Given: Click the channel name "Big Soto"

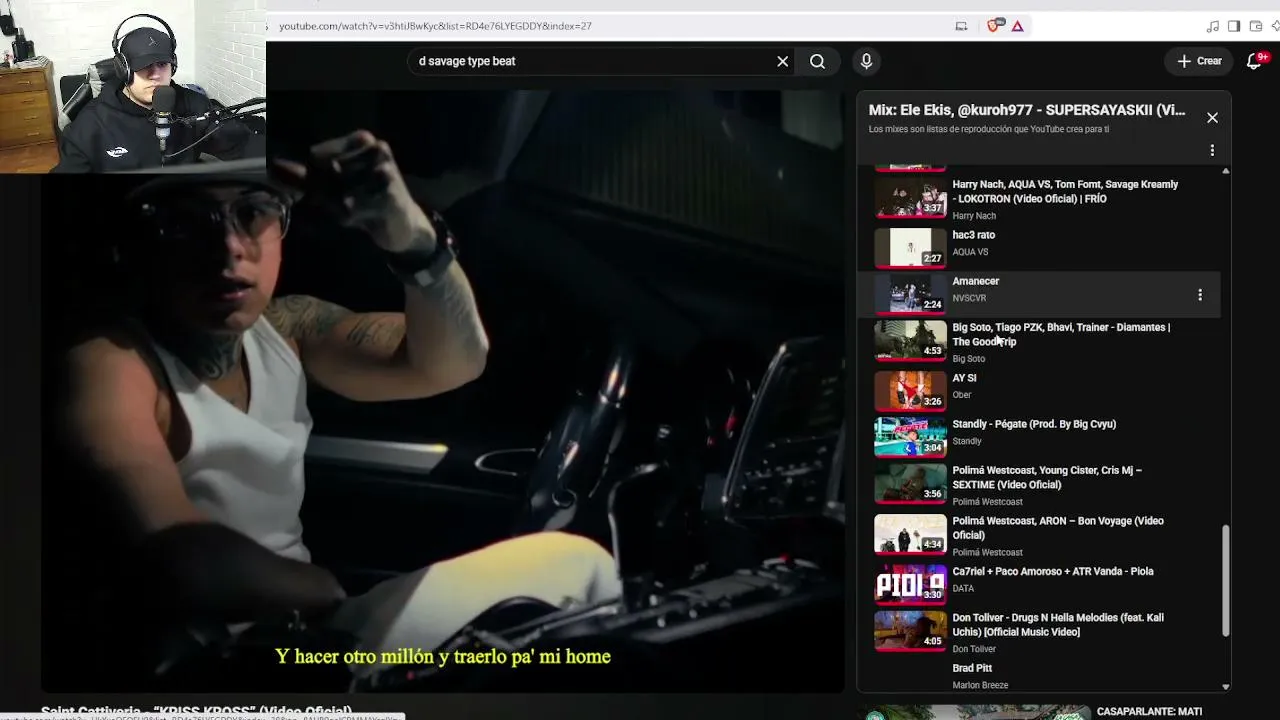Looking at the screenshot, I should (968, 359).
